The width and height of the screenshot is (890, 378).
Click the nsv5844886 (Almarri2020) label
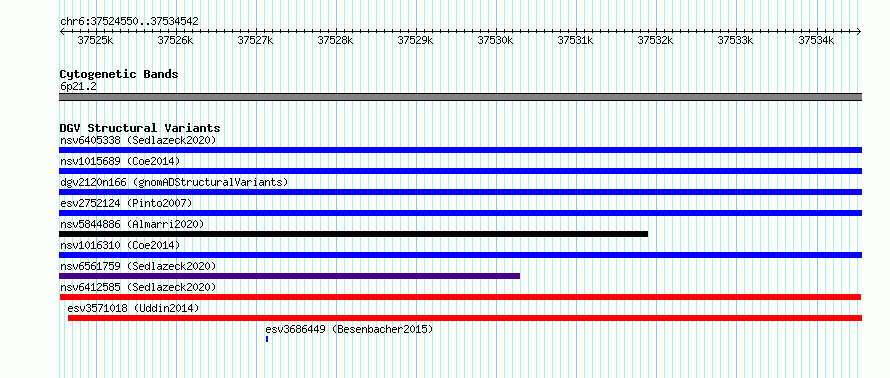point(132,224)
